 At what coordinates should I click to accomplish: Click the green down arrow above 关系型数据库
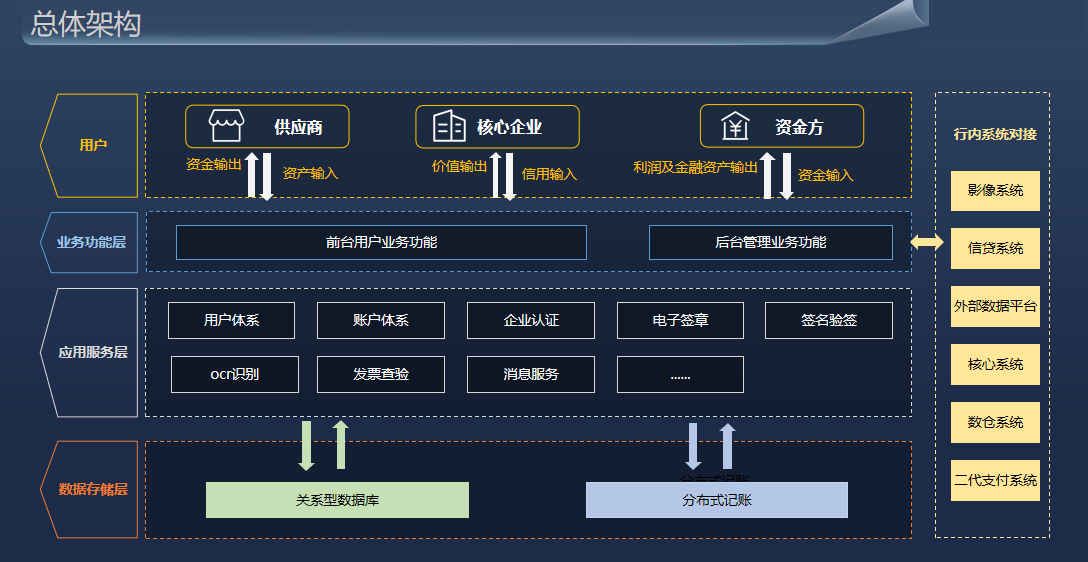click(307, 446)
